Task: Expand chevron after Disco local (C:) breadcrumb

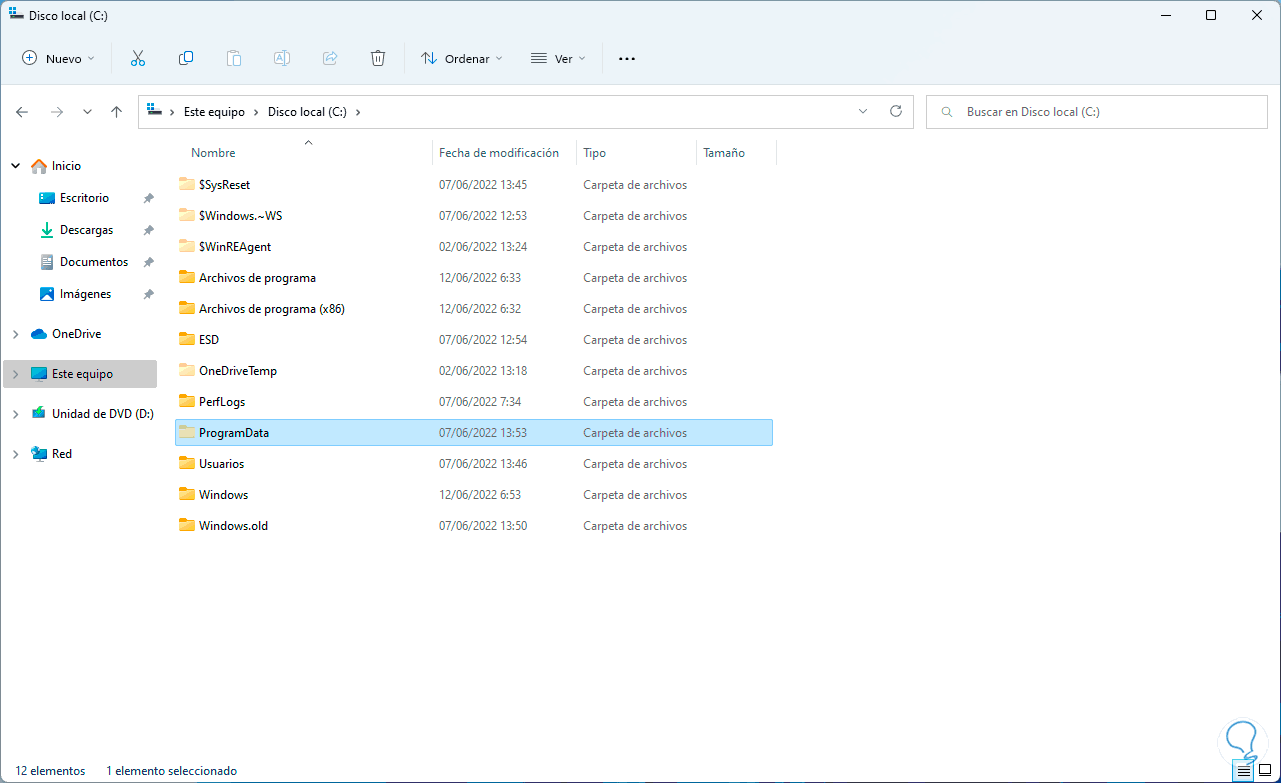Action: click(x=358, y=112)
